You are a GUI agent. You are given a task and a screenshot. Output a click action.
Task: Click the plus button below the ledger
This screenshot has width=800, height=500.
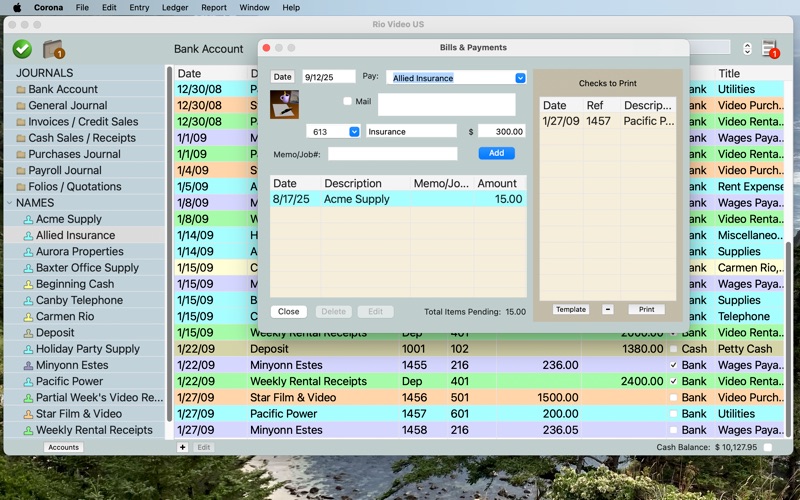tap(182, 447)
